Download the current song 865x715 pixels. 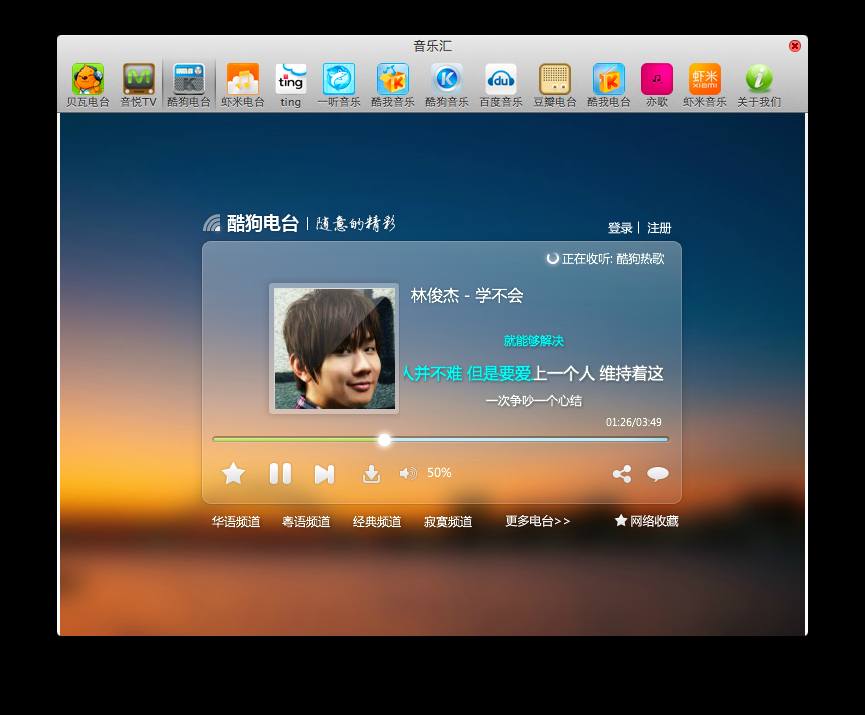pos(371,474)
